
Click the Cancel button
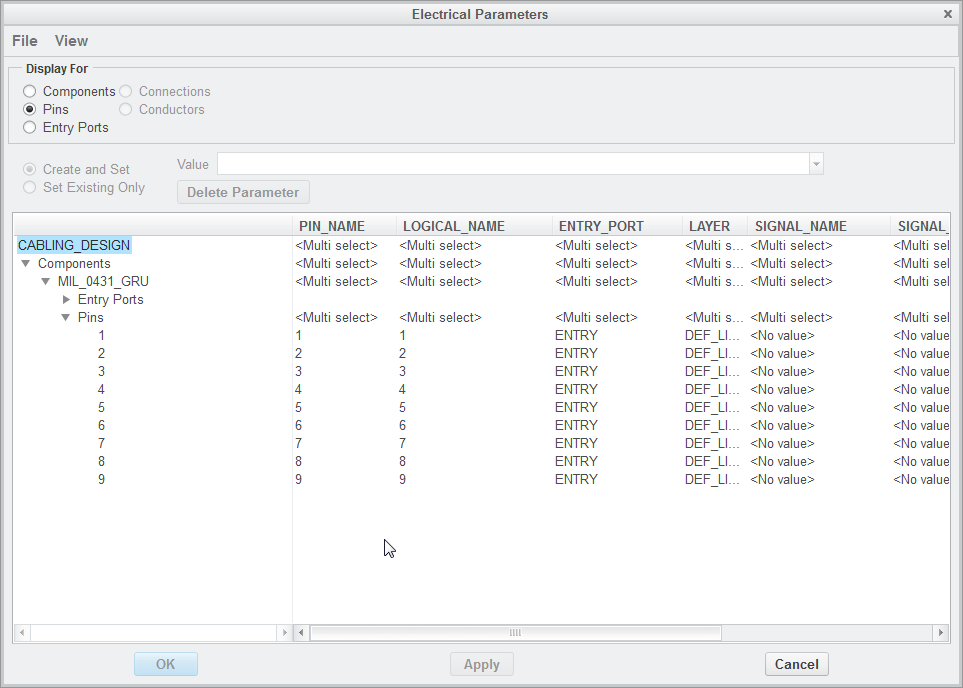point(797,664)
